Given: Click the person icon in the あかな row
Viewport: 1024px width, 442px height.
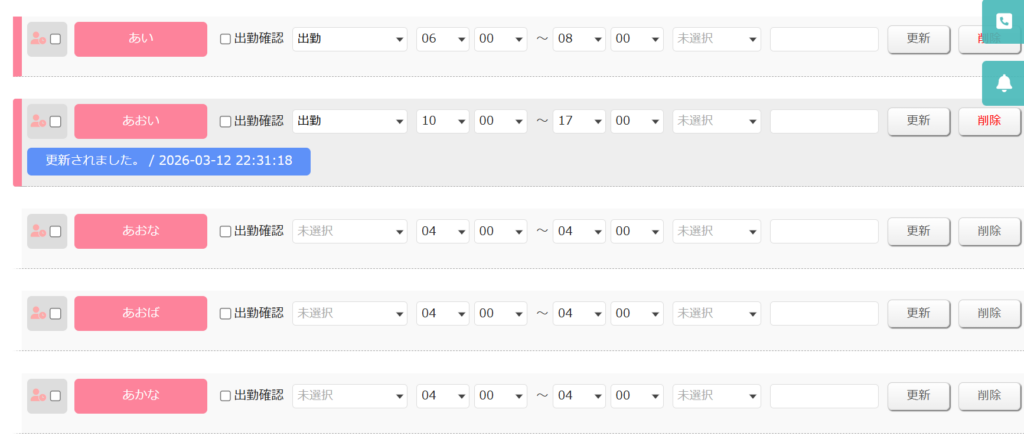Looking at the screenshot, I should pos(39,396).
